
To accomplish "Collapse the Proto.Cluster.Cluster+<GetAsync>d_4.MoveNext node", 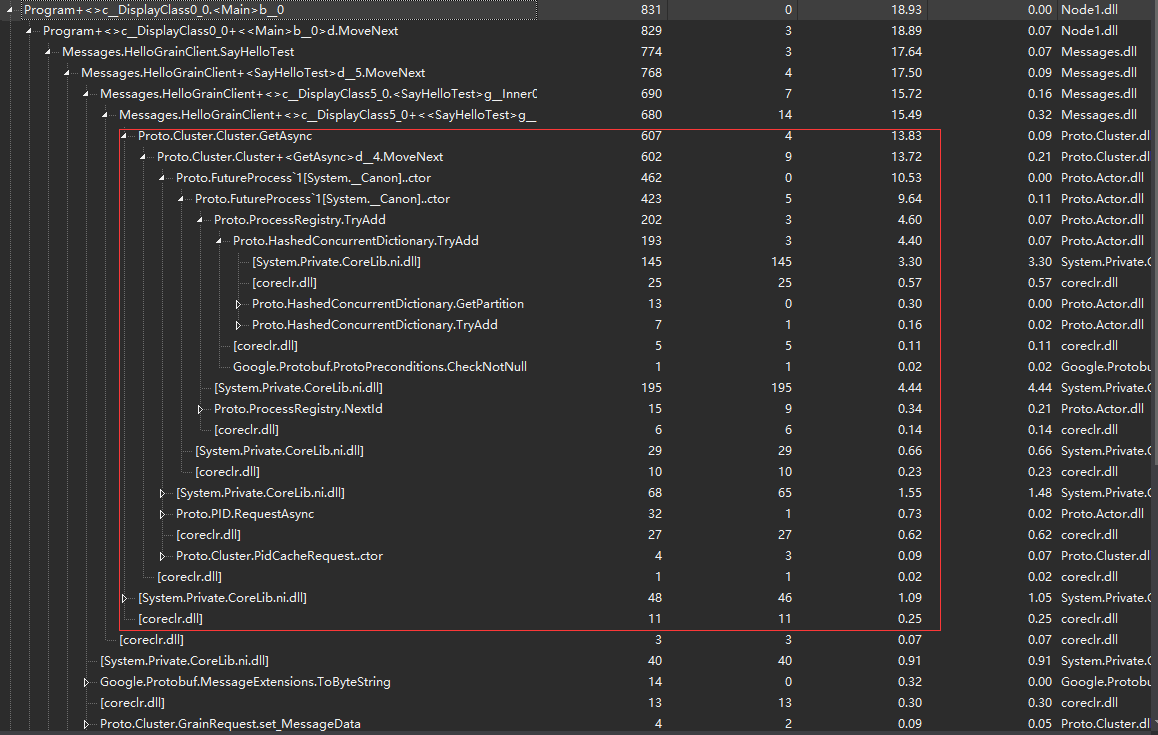I will pyautogui.click(x=141, y=156).
